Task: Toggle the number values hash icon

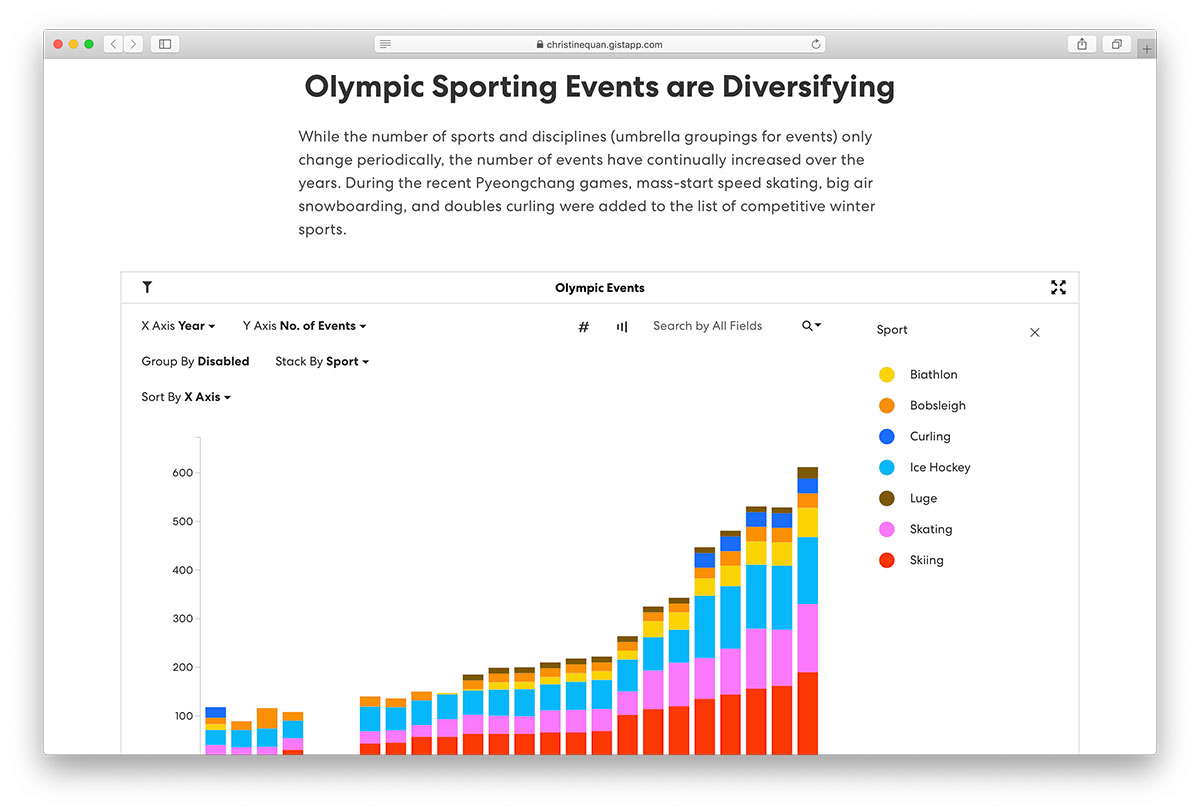Action: (584, 326)
